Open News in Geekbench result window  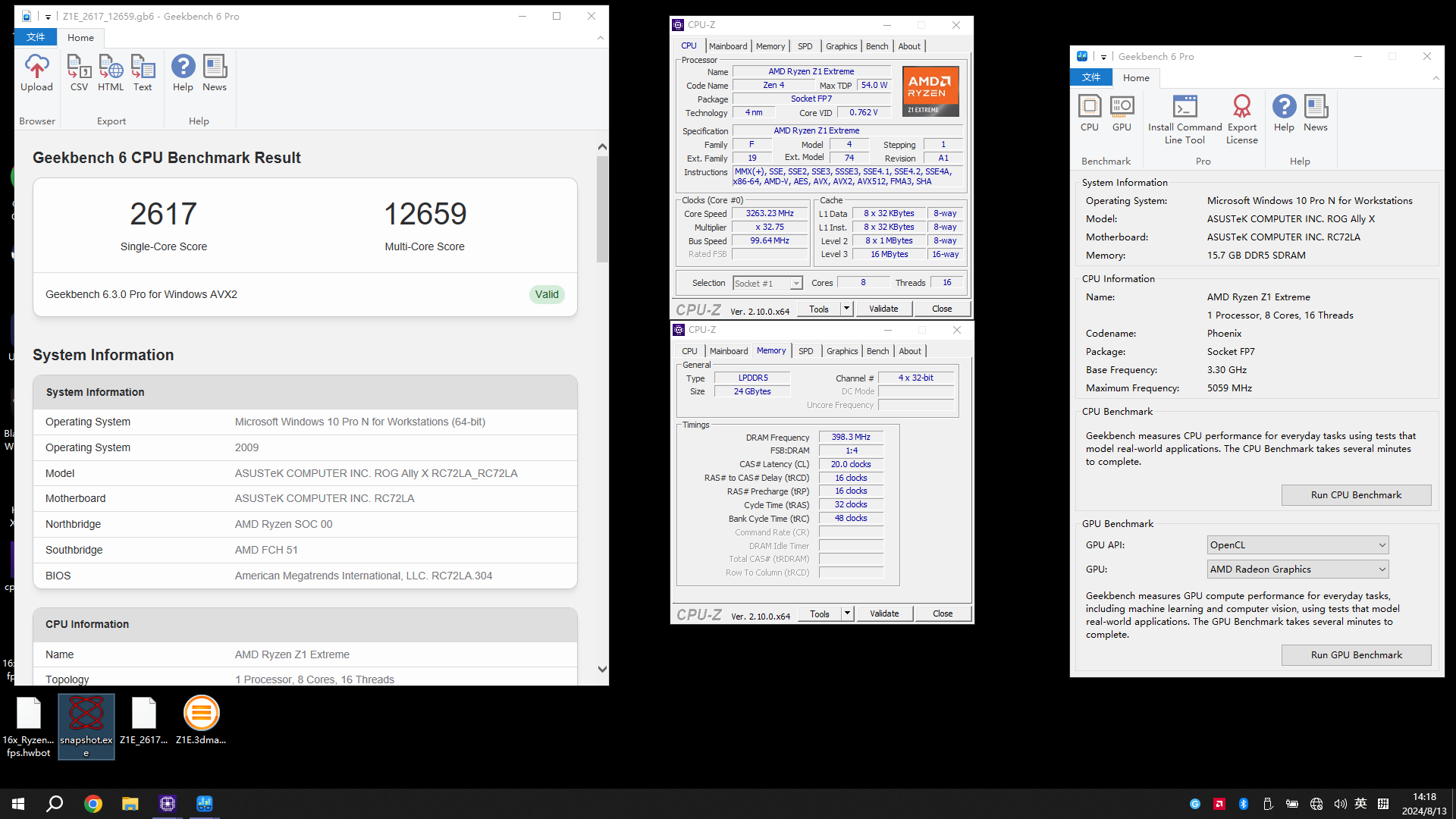click(x=215, y=74)
